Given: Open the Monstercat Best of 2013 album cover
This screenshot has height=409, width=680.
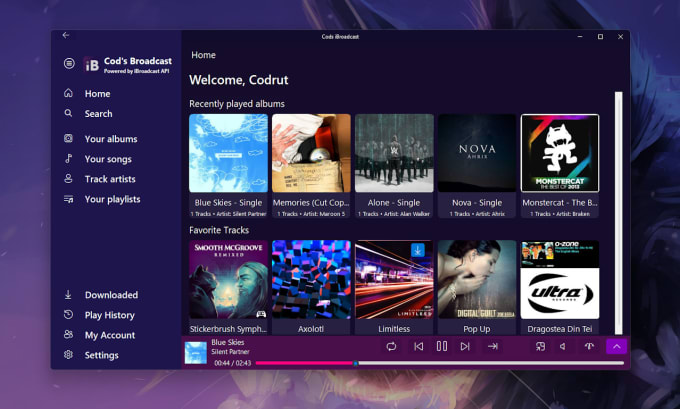Looking at the screenshot, I should coord(560,153).
